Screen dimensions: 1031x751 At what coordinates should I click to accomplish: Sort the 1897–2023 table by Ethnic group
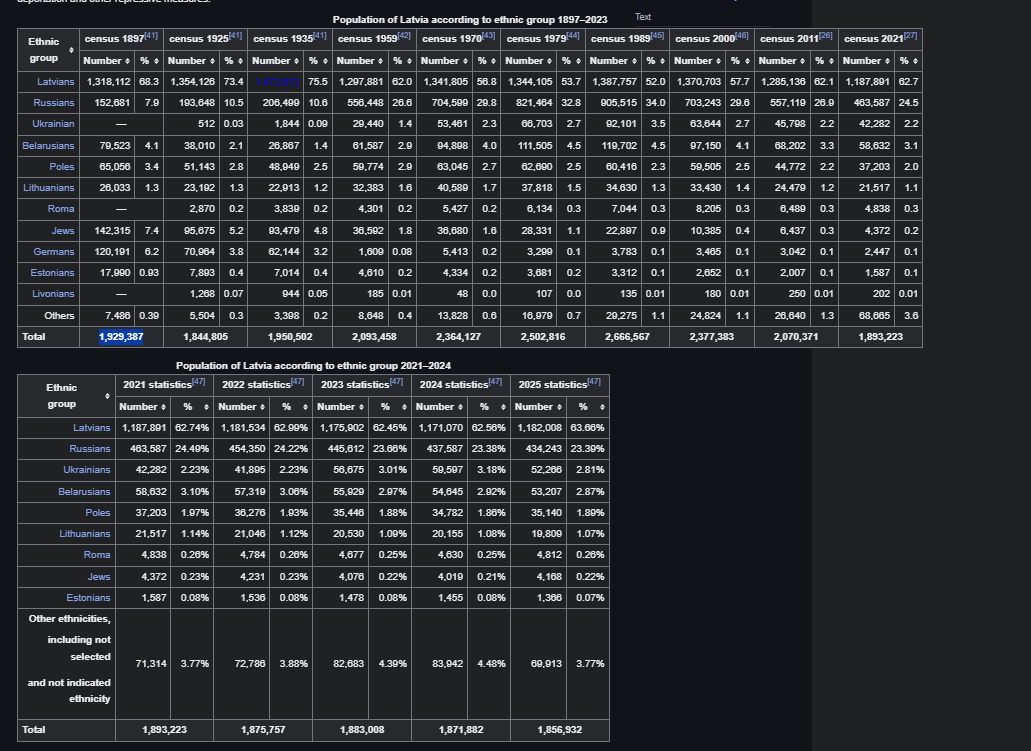pos(48,50)
